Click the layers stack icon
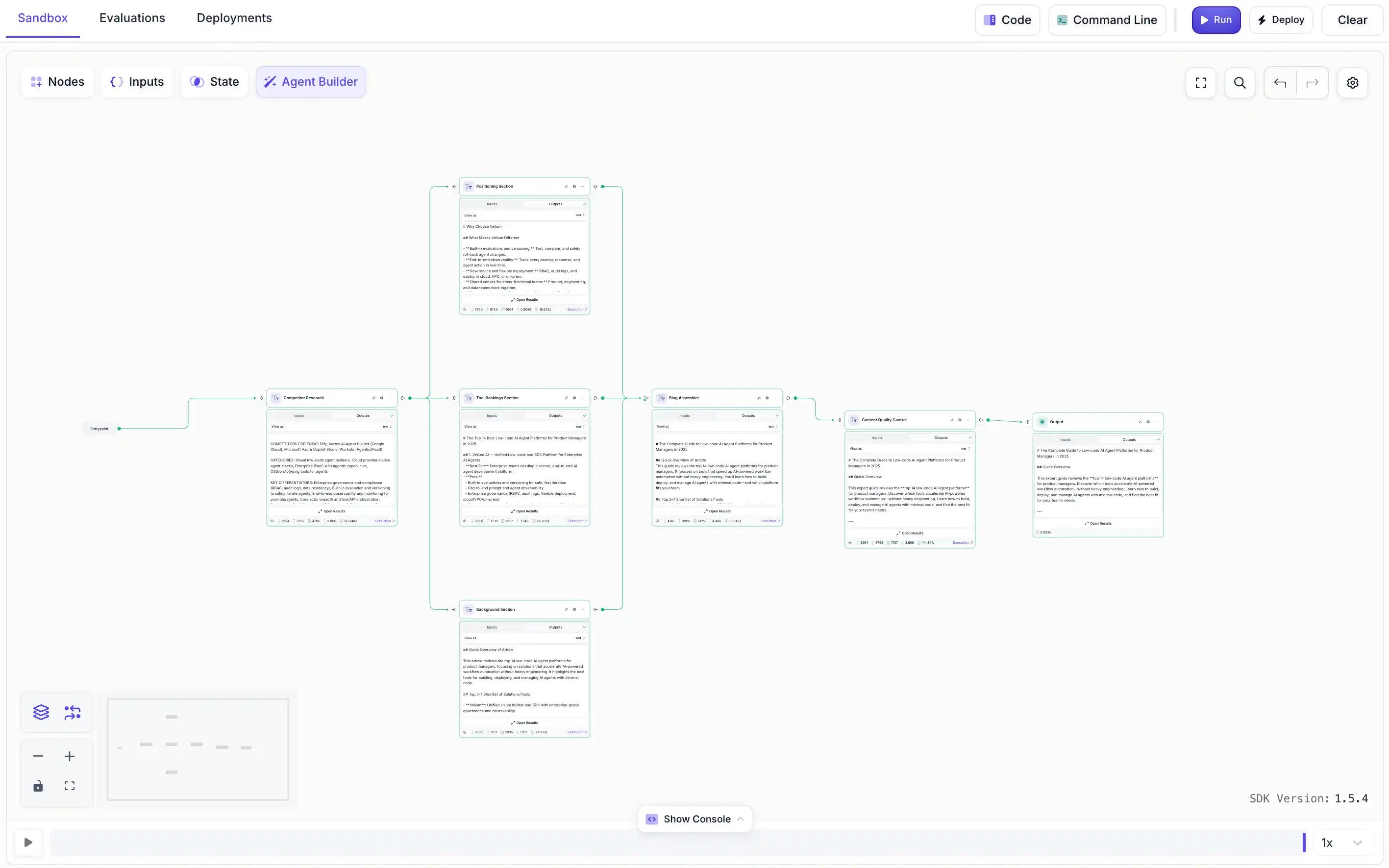 (x=41, y=712)
